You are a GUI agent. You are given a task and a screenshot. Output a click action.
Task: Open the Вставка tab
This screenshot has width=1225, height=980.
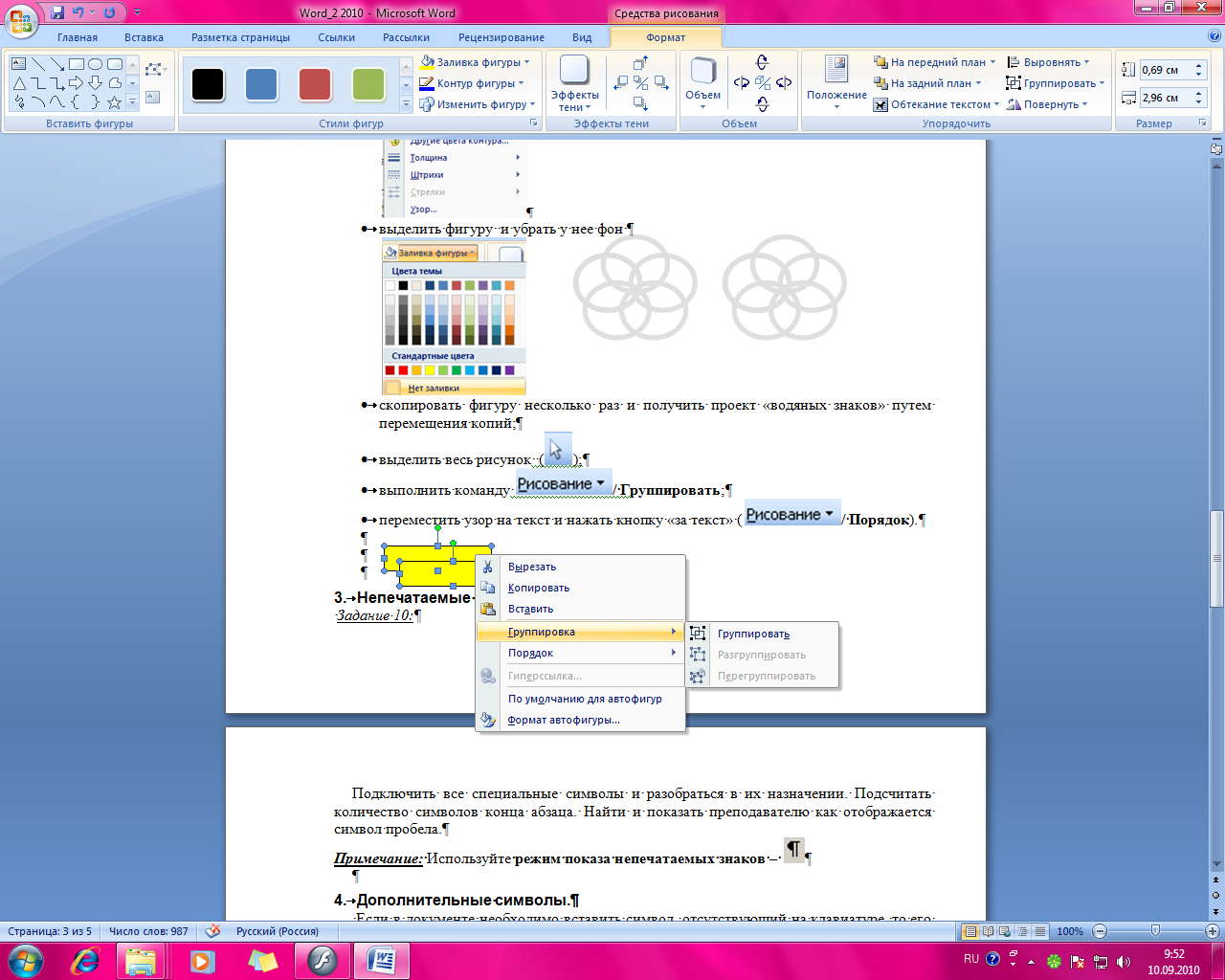click(x=144, y=37)
